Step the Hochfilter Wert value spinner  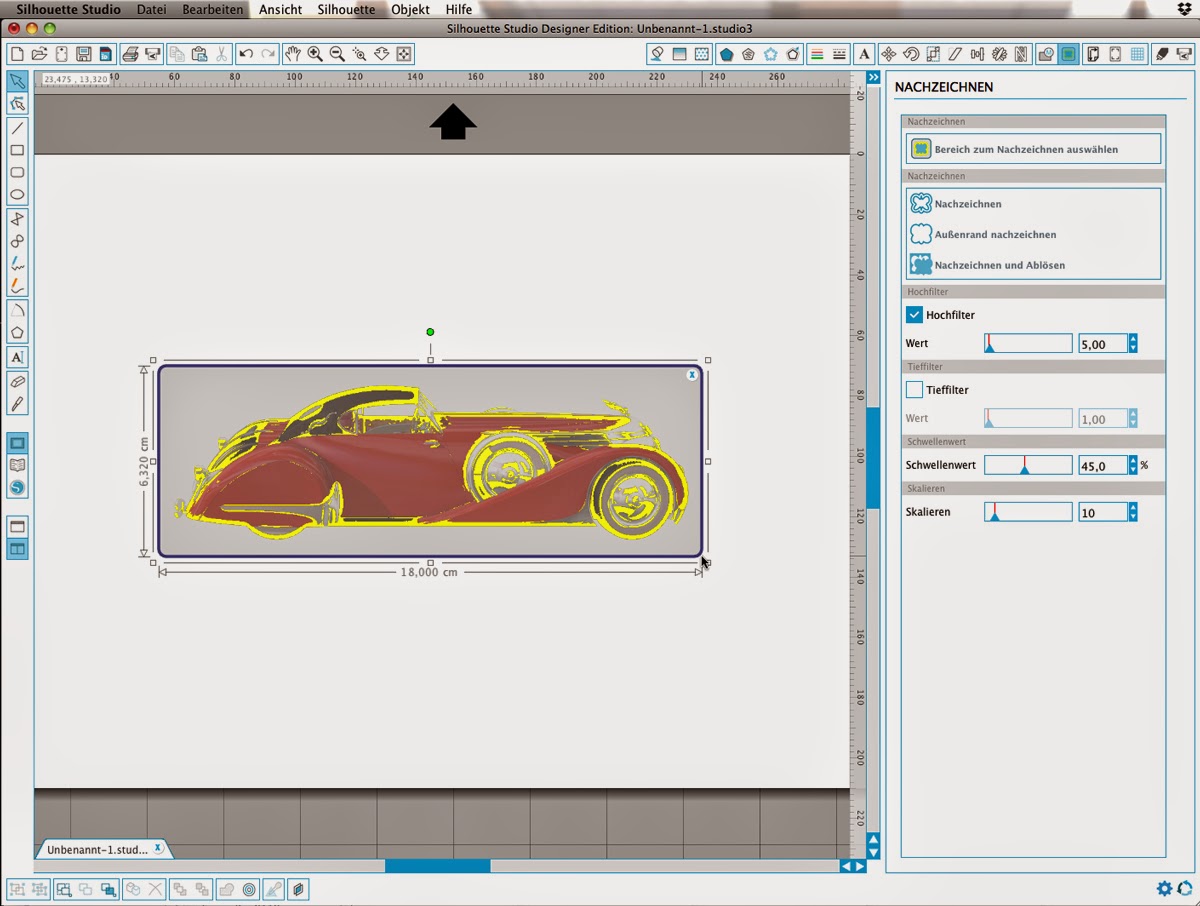click(x=1133, y=343)
